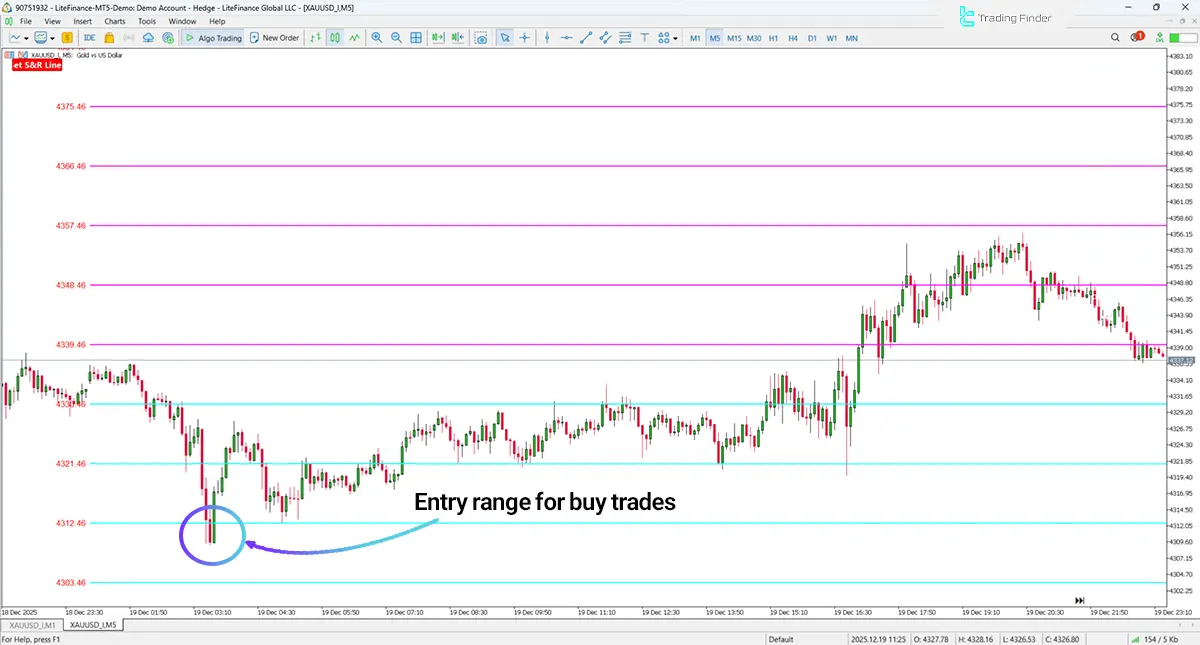Enable chart auto scroll

437,38
